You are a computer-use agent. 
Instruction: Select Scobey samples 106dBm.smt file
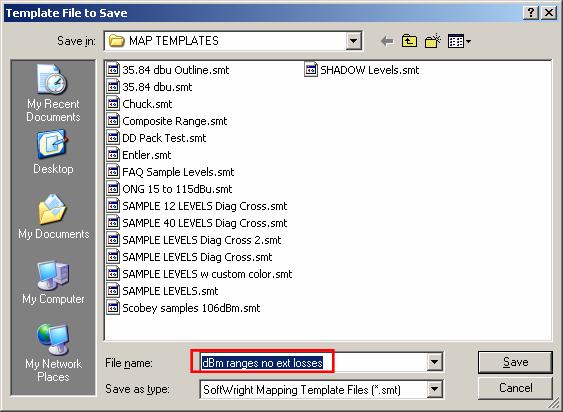click(x=183, y=308)
